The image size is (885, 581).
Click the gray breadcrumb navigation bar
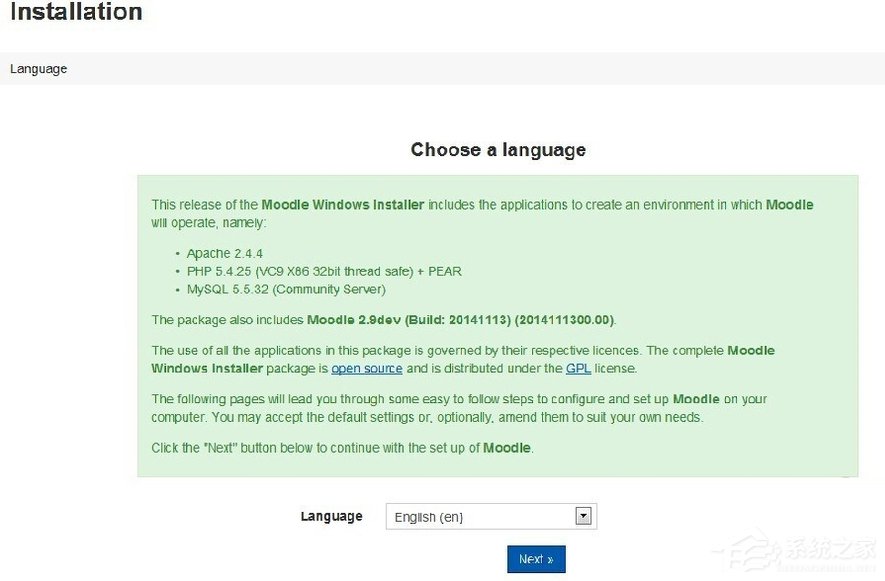(442, 68)
